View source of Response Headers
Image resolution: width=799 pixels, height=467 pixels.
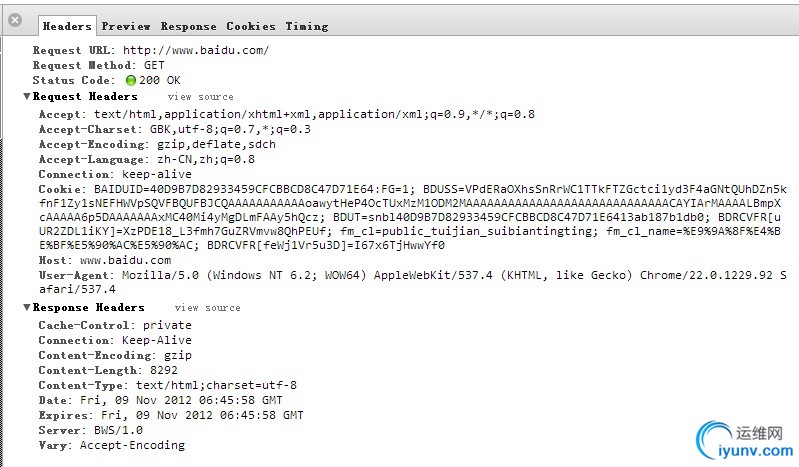(x=207, y=308)
